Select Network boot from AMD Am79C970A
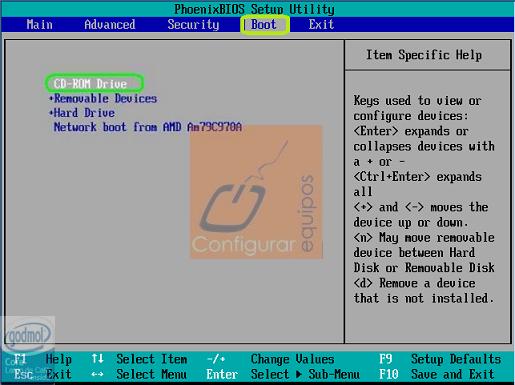Viewport: 515px width, 385px height. click(148, 127)
